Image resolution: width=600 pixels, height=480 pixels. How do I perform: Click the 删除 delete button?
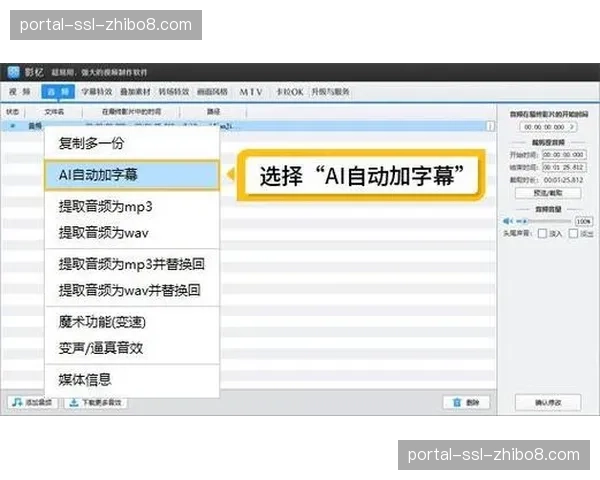(466, 402)
